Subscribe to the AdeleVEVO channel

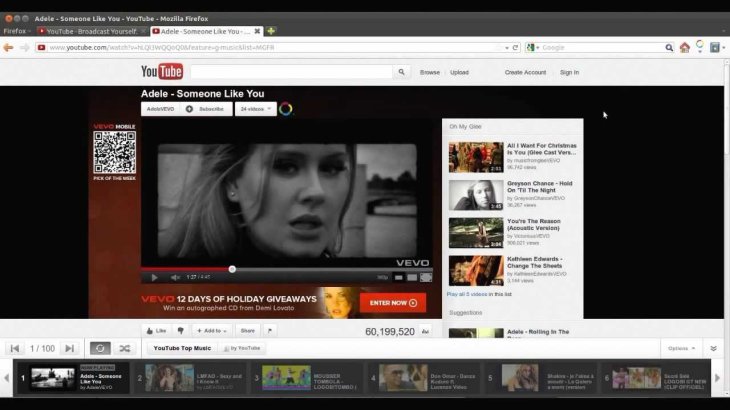pos(206,109)
